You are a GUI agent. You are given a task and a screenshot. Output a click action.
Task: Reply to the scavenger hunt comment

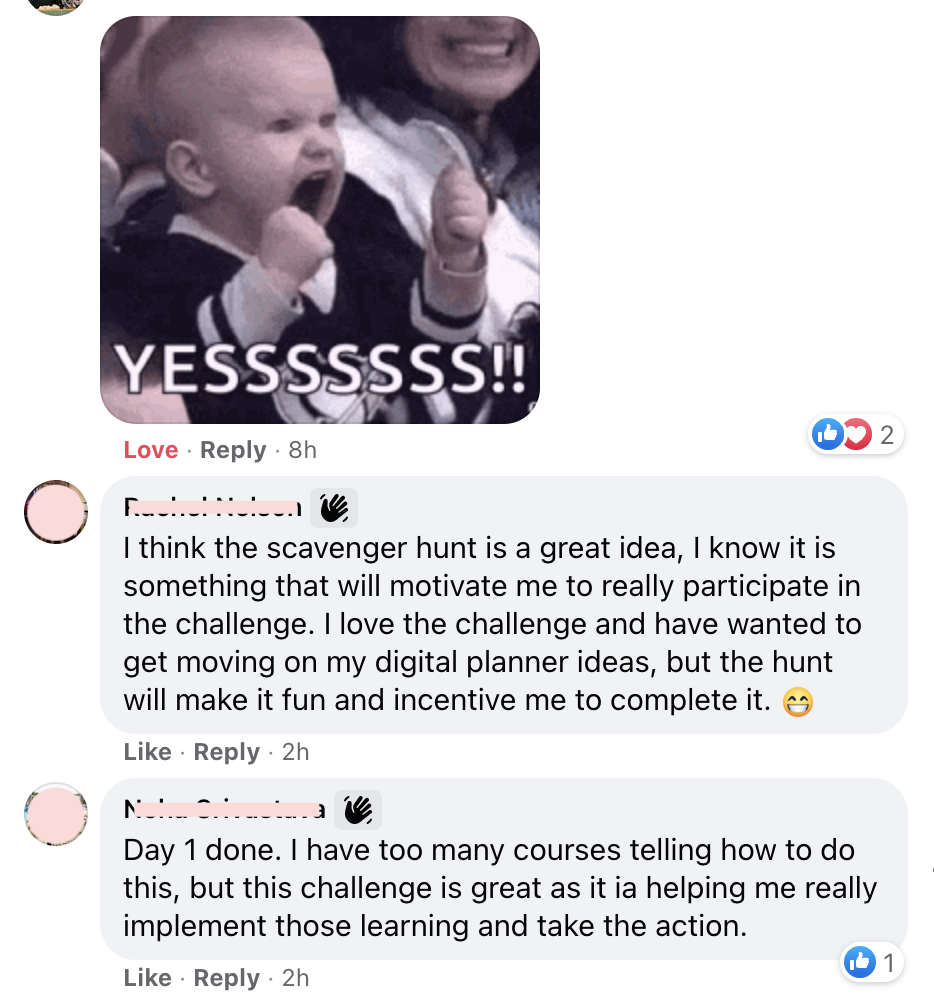point(226,752)
